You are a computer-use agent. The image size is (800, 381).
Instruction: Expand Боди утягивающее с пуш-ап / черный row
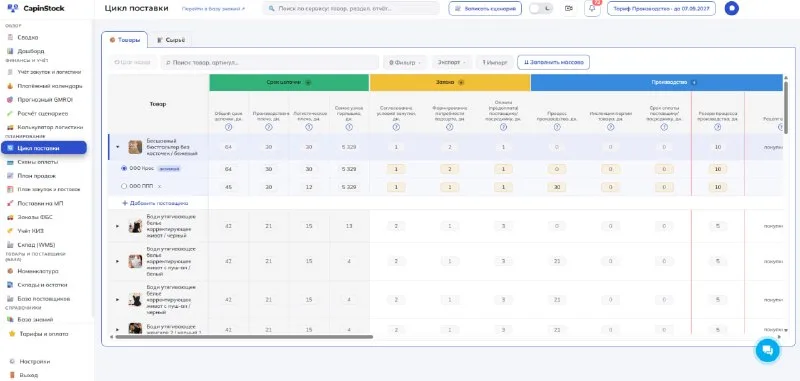[118, 300]
